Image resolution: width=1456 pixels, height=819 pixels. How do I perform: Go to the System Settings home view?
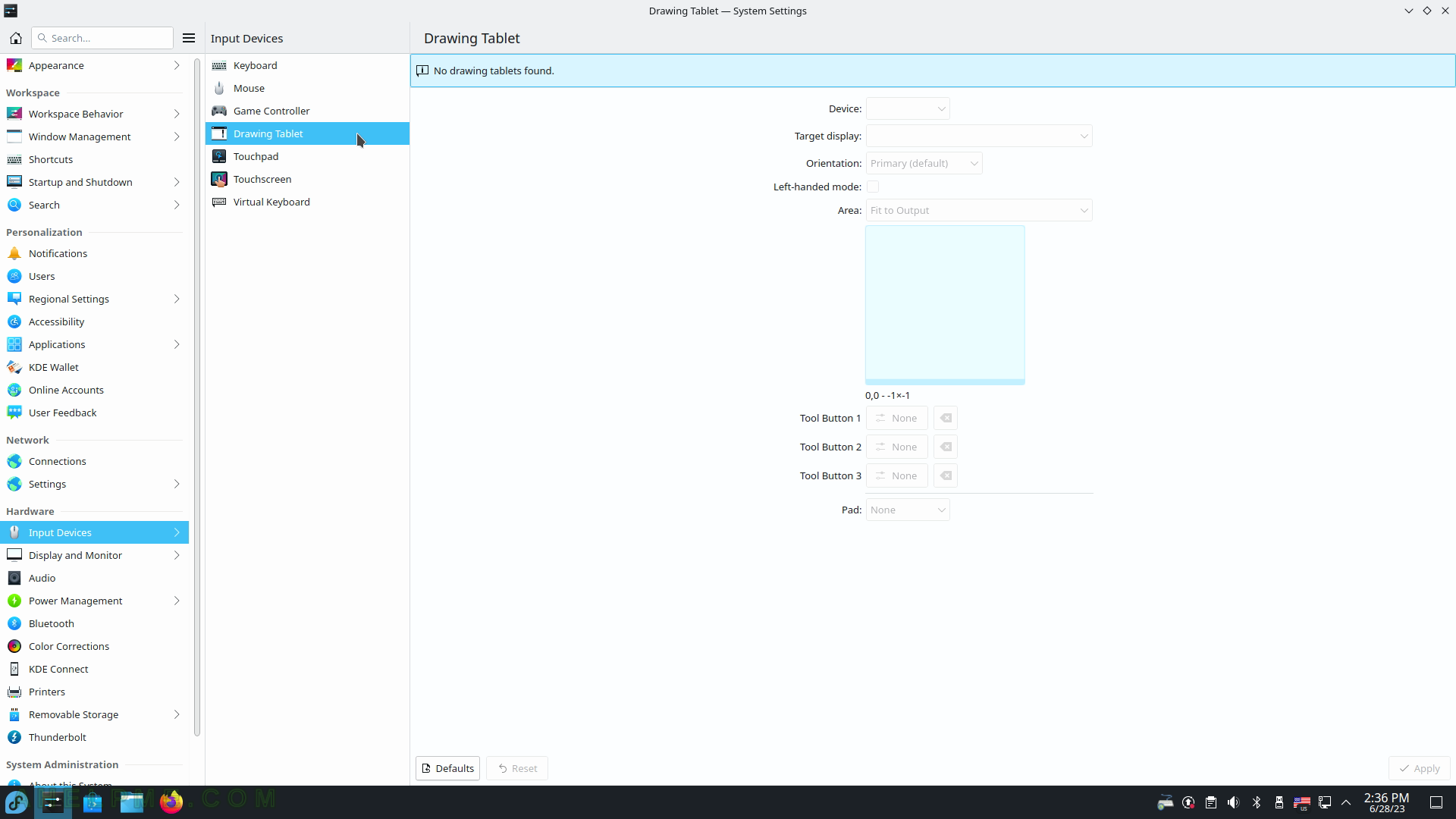tap(15, 38)
